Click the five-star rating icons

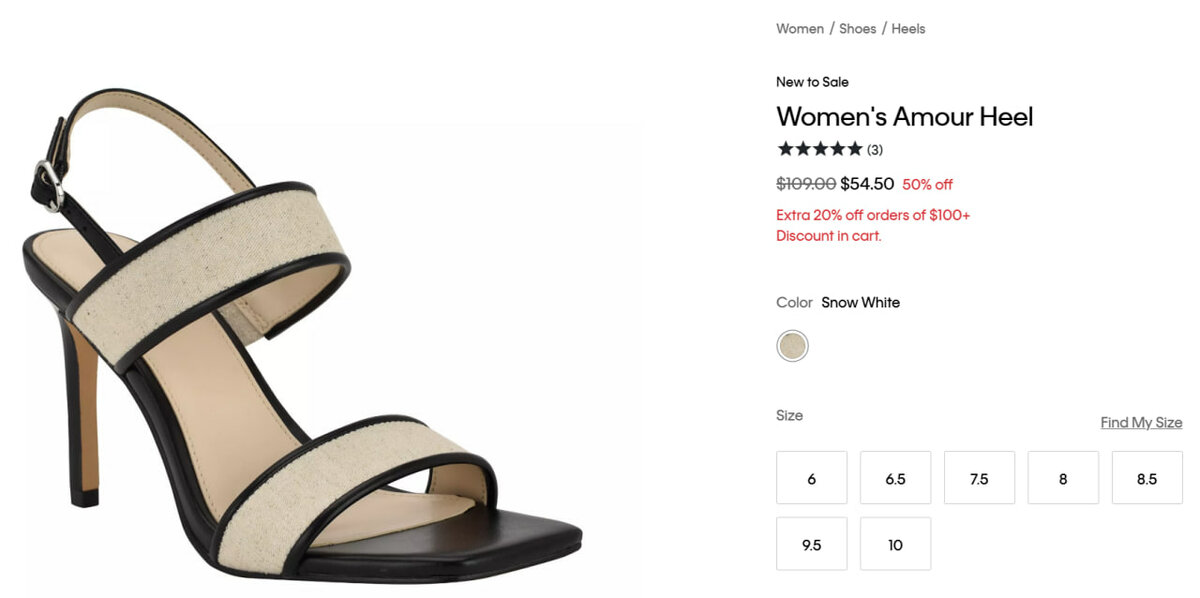(x=819, y=149)
